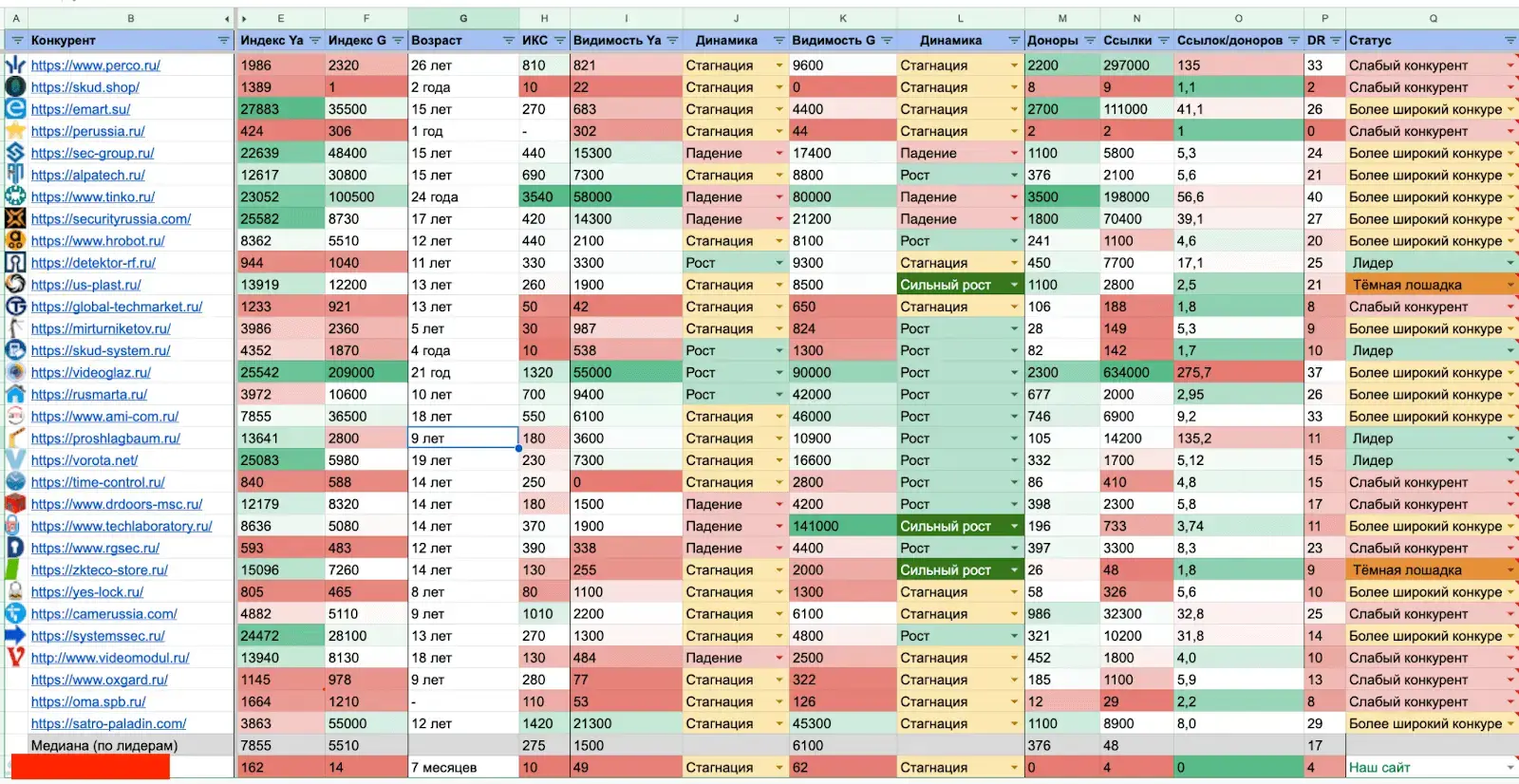Open the http://www.videomodul.ru/ link
Image resolution: width=1519 pixels, height=784 pixels.
click(x=109, y=658)
